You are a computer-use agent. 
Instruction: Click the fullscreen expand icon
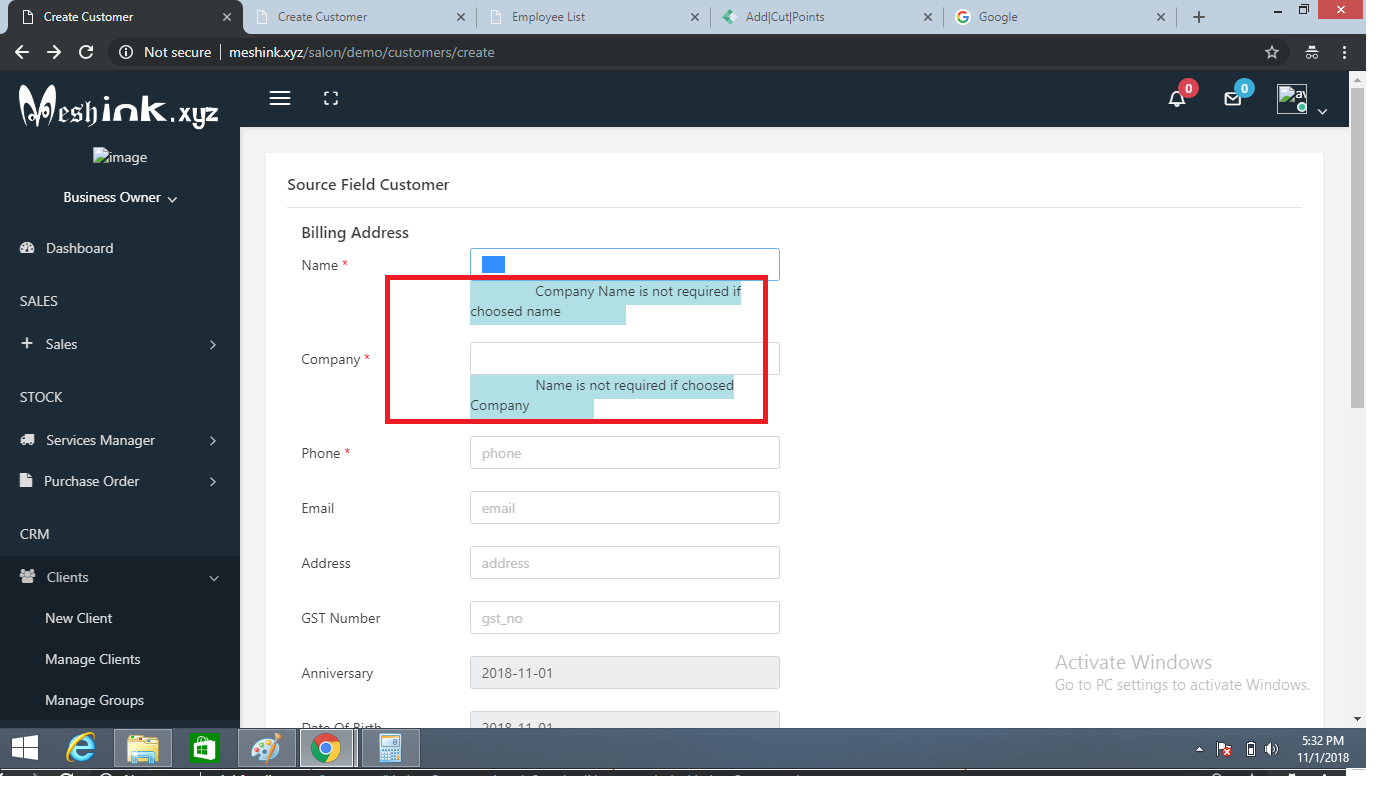click(331, 98)
